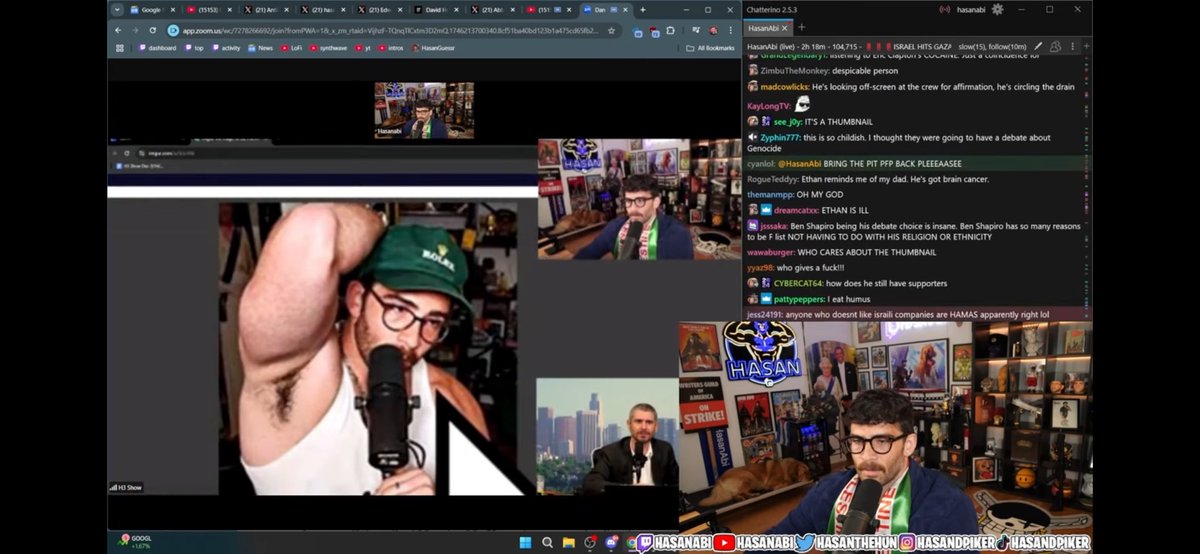Select the active Dan Zoom tab
Screen dimensions: 1200x554
pos(606,9)
